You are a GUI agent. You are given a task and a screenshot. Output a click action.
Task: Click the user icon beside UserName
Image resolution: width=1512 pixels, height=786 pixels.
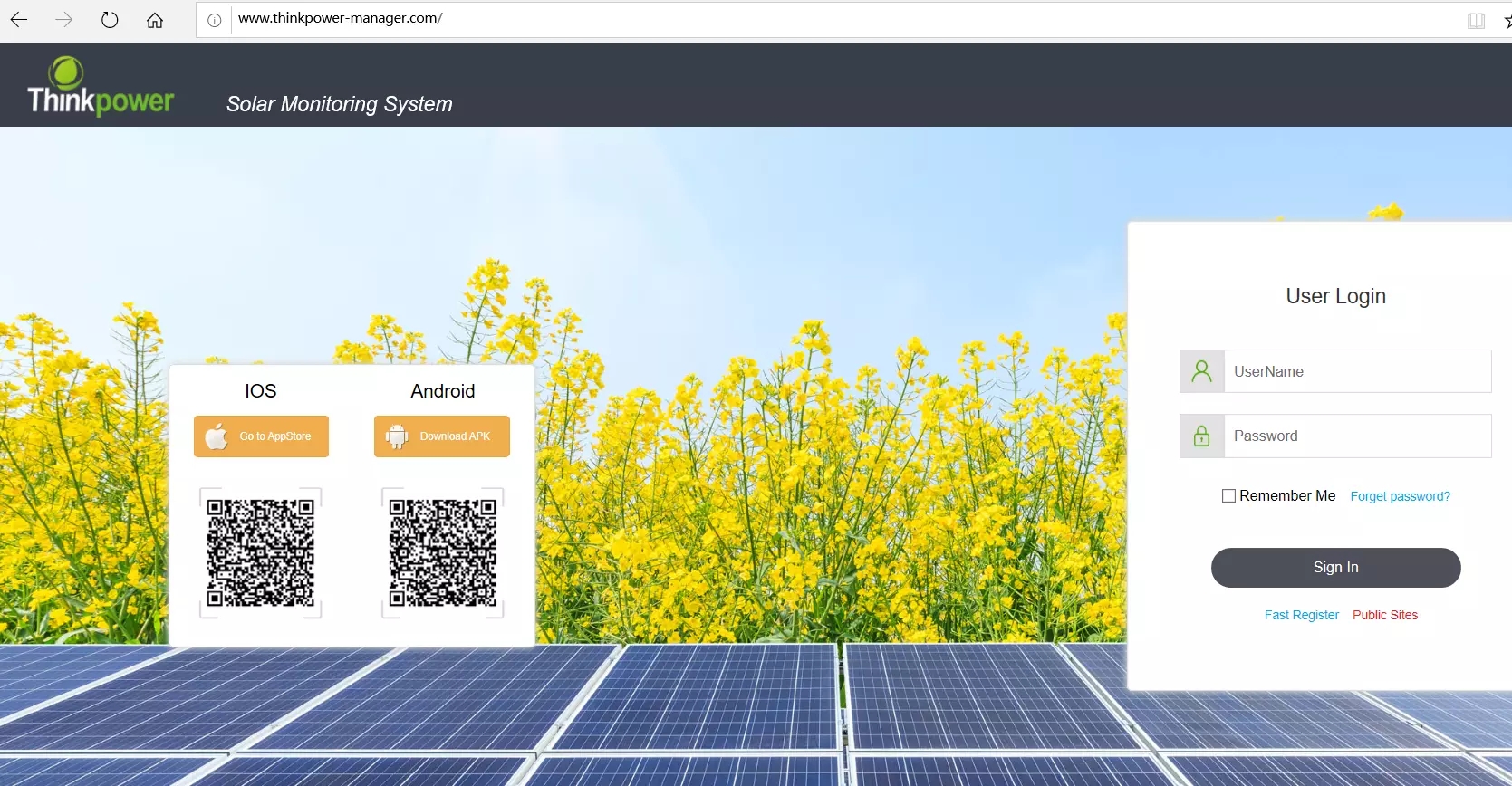pos(1202,371)
